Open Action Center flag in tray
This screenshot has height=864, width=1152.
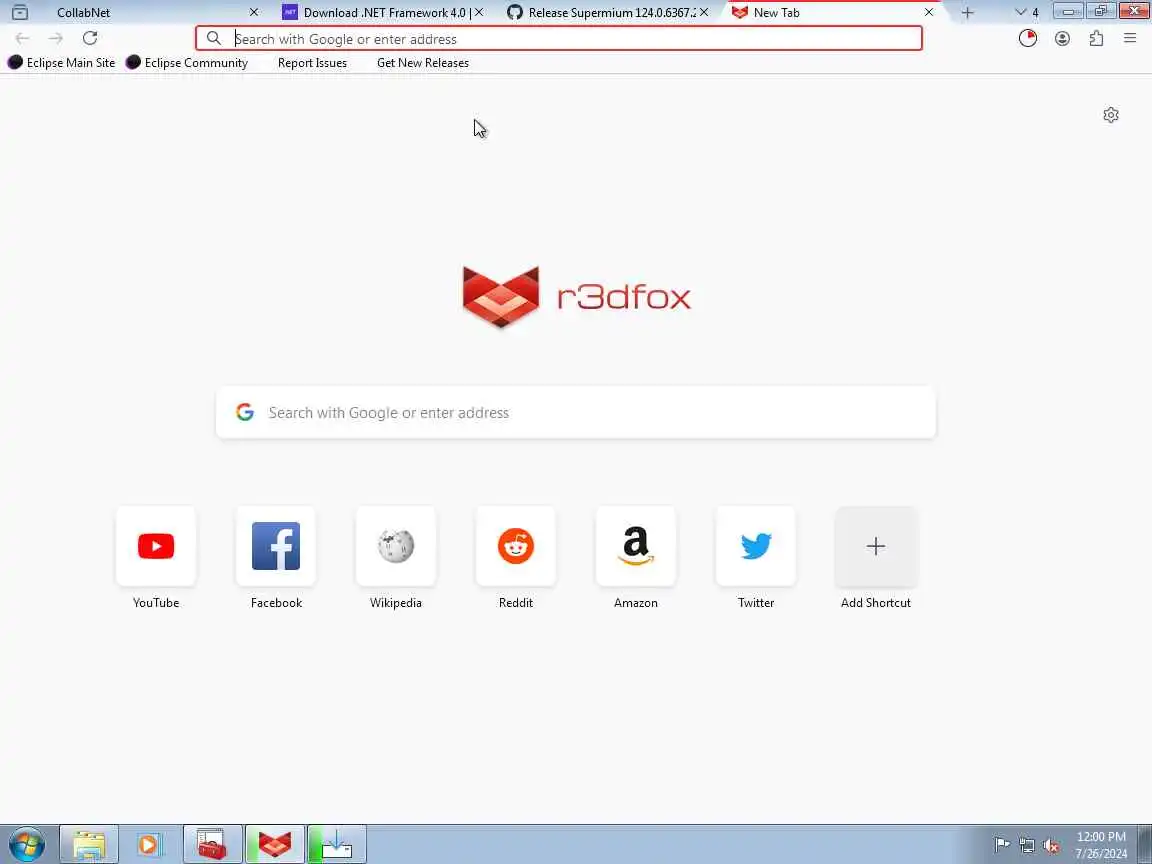[x=1001, y=845]
